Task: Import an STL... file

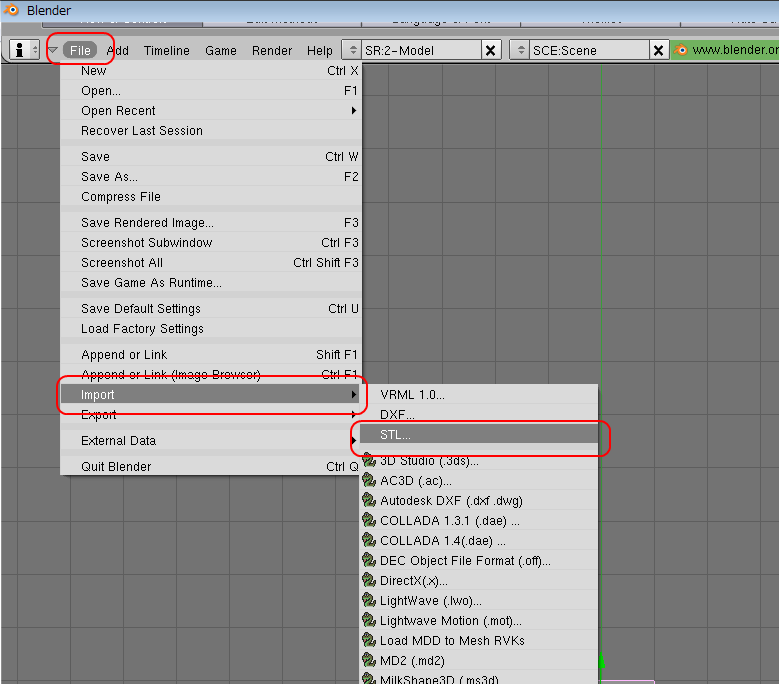Action: (479, 435)
